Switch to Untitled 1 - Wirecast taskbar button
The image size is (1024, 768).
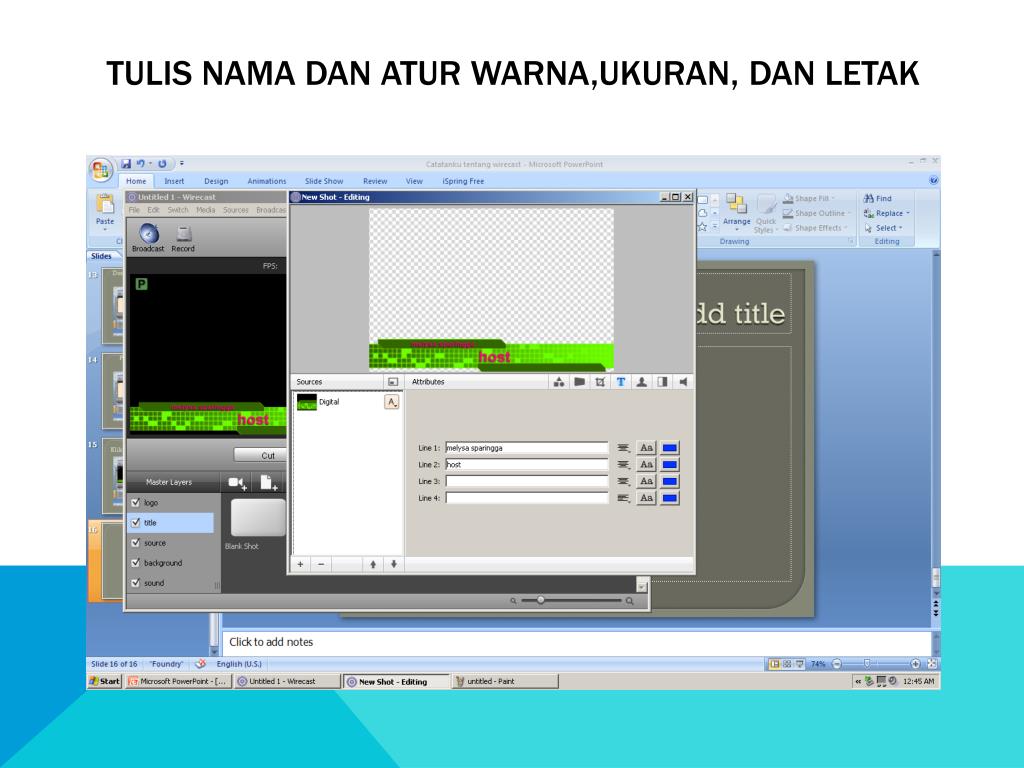point(287,681)
